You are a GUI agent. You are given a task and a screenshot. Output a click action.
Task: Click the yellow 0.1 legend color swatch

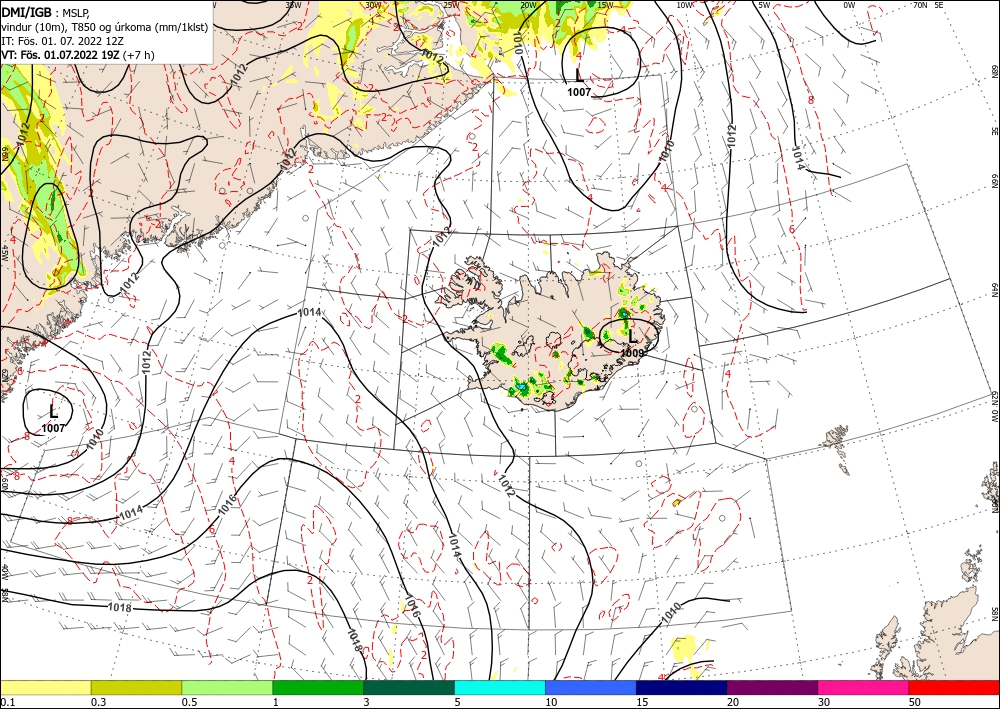(x=45, y=687)
